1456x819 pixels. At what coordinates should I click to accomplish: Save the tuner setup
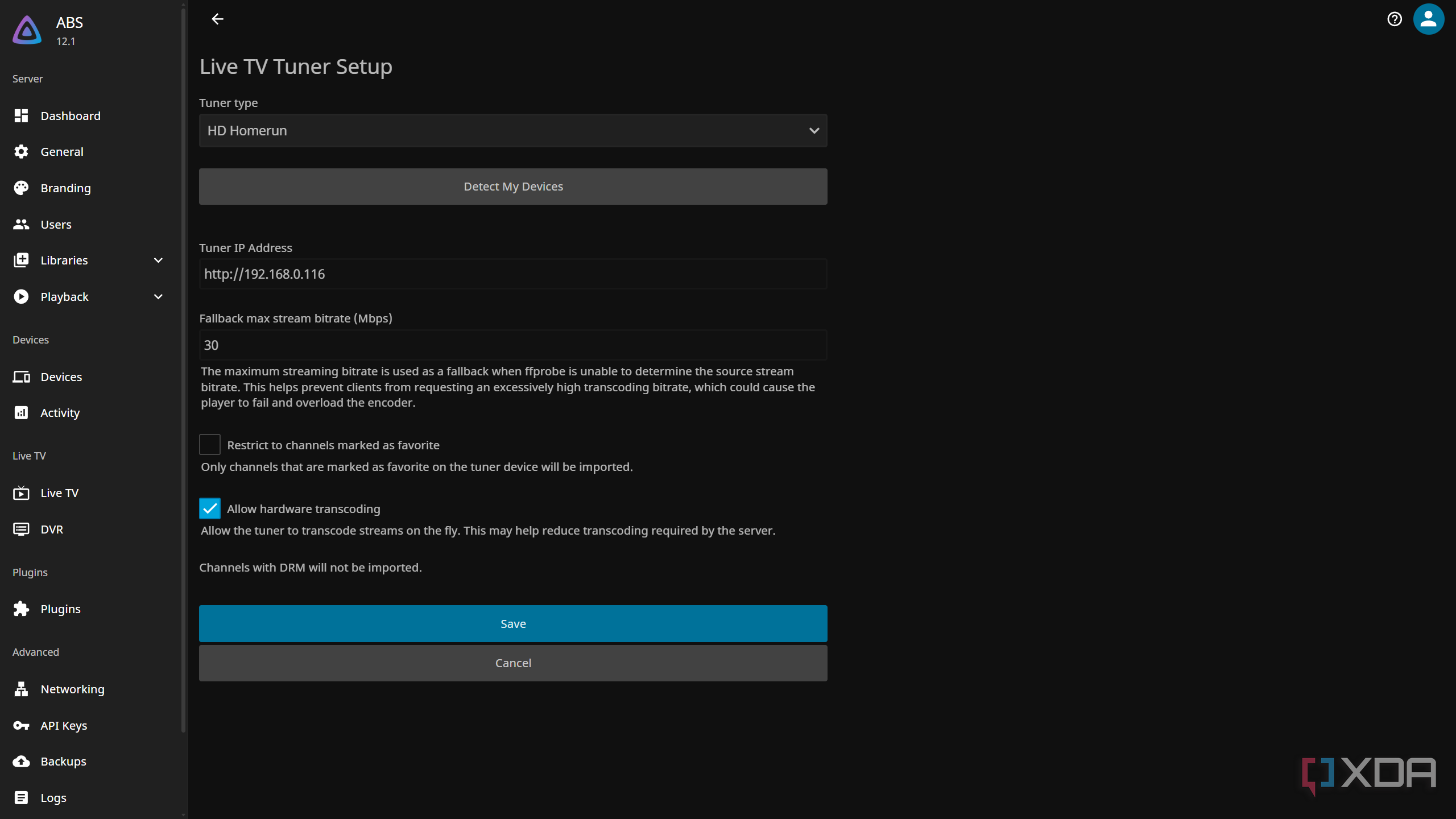[x=513, y=624]
